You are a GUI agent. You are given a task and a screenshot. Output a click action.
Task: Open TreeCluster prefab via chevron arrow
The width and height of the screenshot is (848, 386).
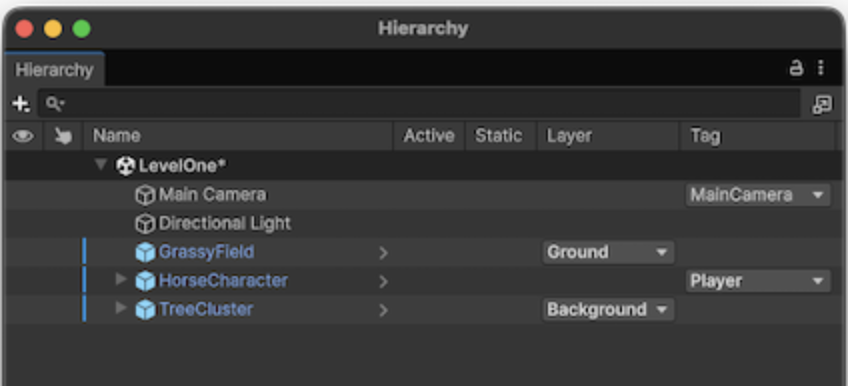pyautogui.click(x=383, y=310)
